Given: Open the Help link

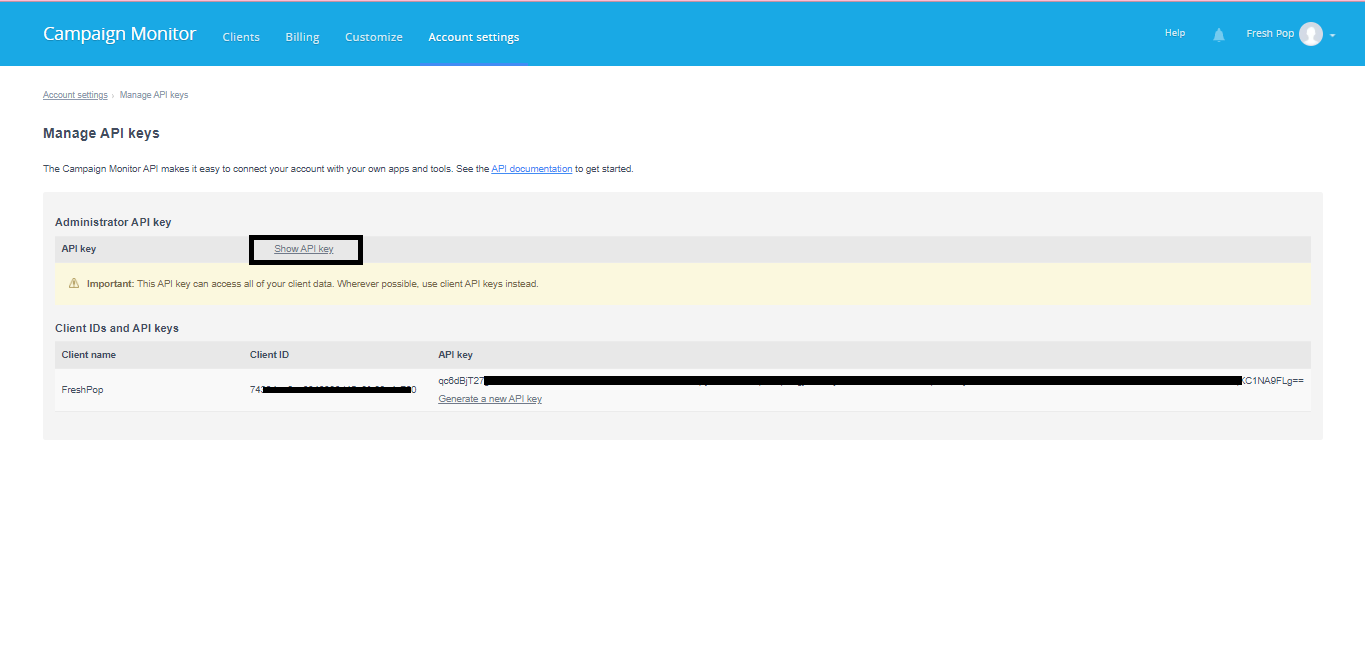Looking at the screenshot, I should [x=1175, y=33].
